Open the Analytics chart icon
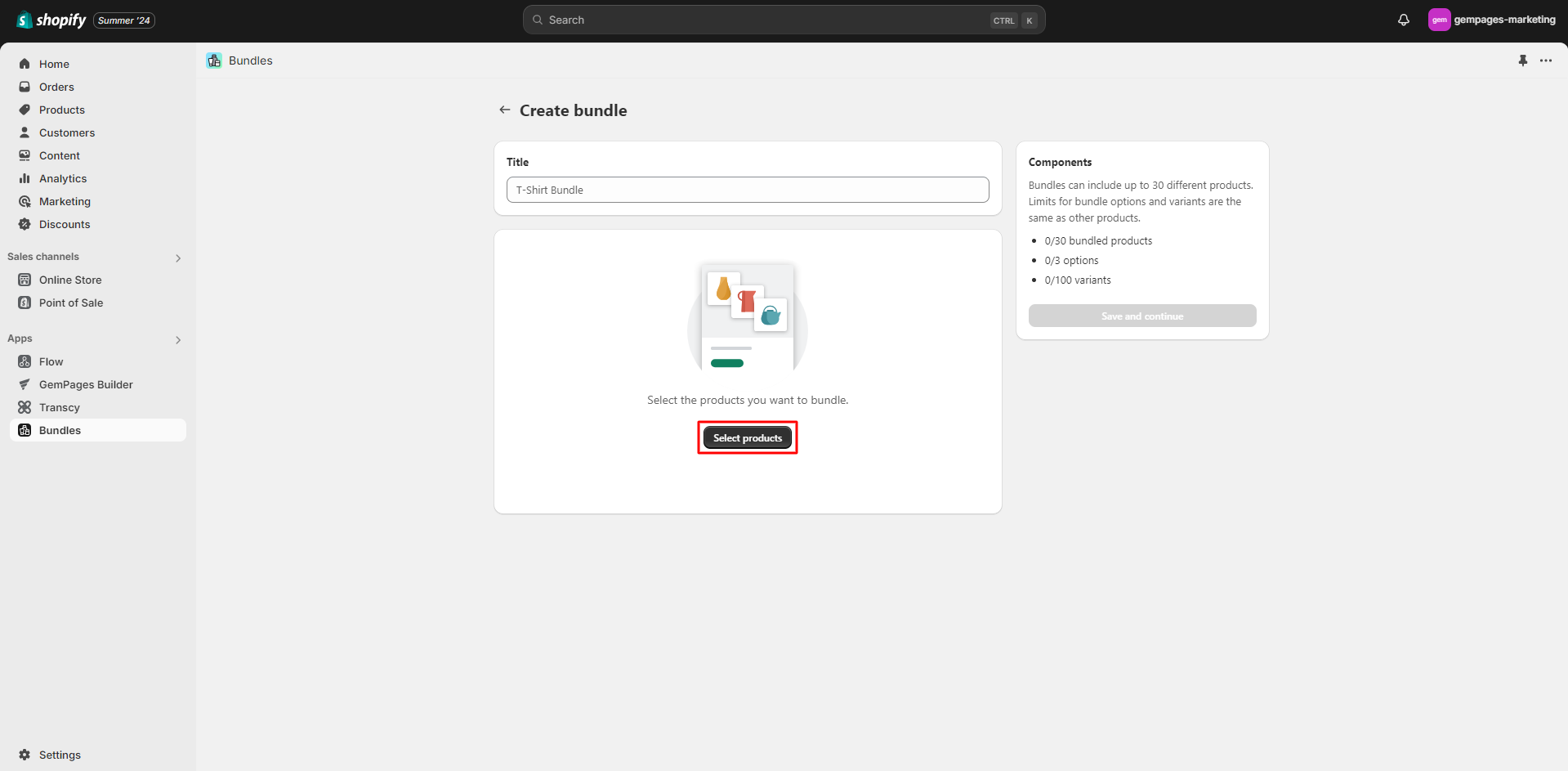Viewport: 1568px width, 771px height. [x=24, y=178]
